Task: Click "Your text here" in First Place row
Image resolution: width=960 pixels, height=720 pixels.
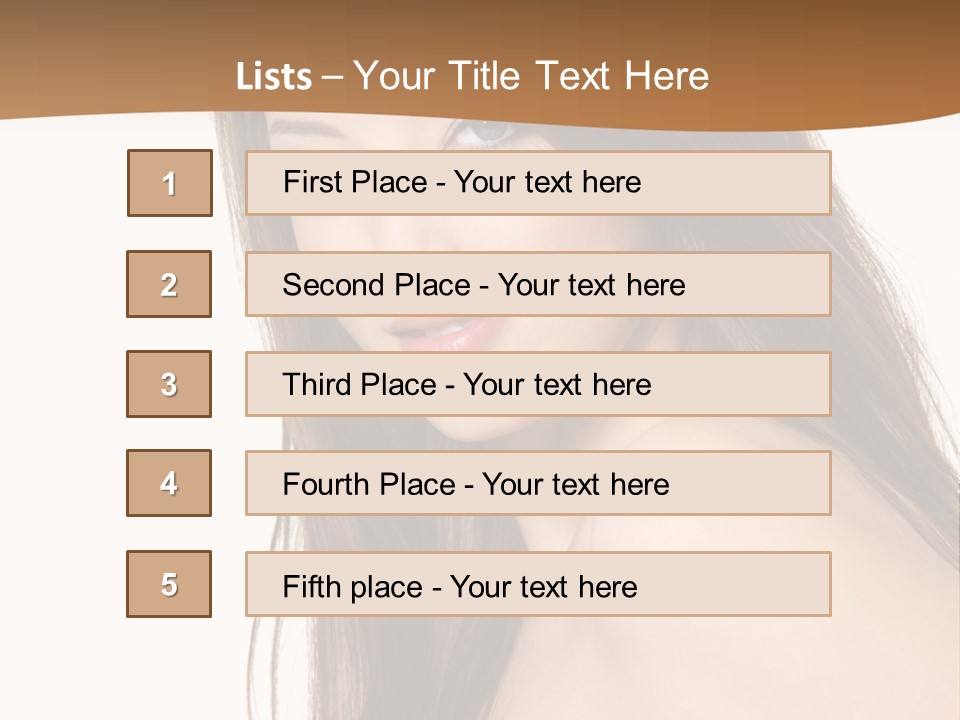Action: pos(547,182)
